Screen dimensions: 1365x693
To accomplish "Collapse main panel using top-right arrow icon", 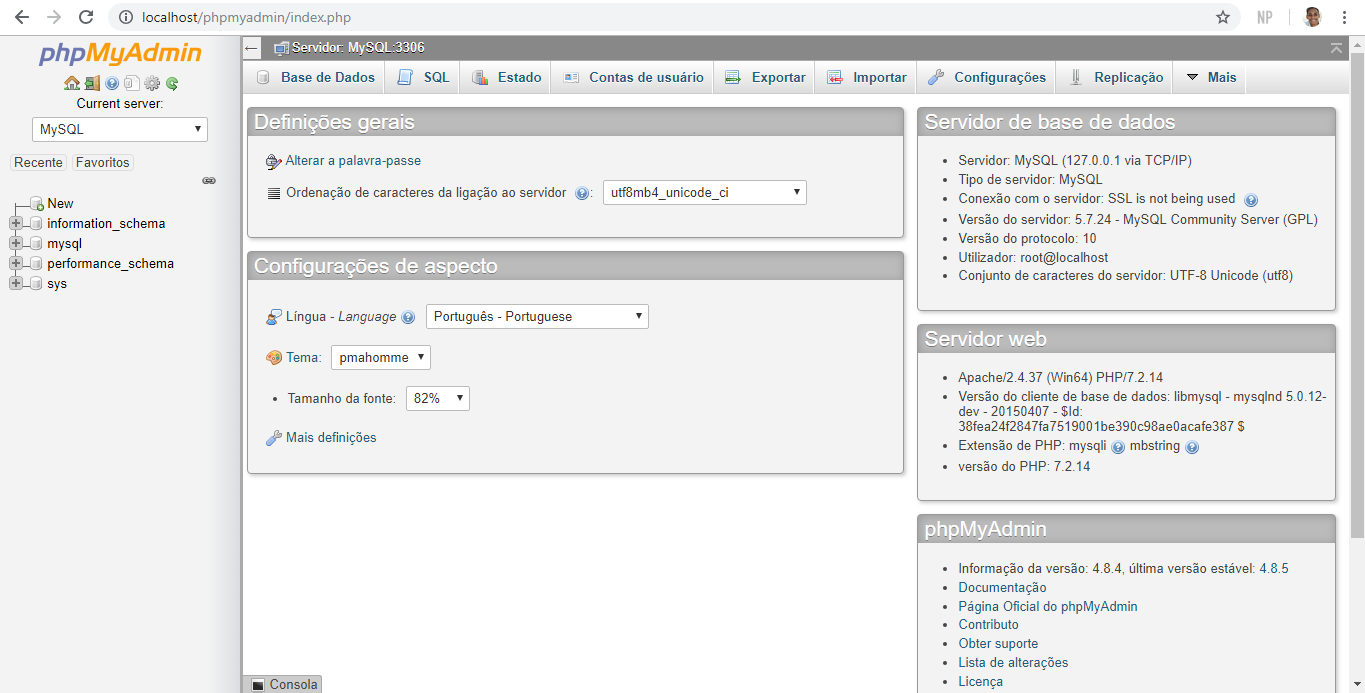I will point(1336,47).
